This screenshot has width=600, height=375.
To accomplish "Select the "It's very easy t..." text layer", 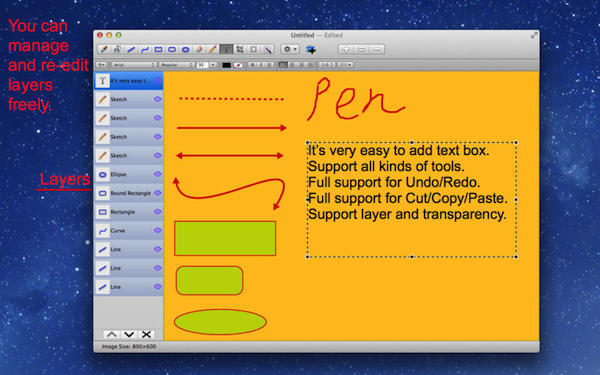I will pyautogui.click(x=129, y=81).
